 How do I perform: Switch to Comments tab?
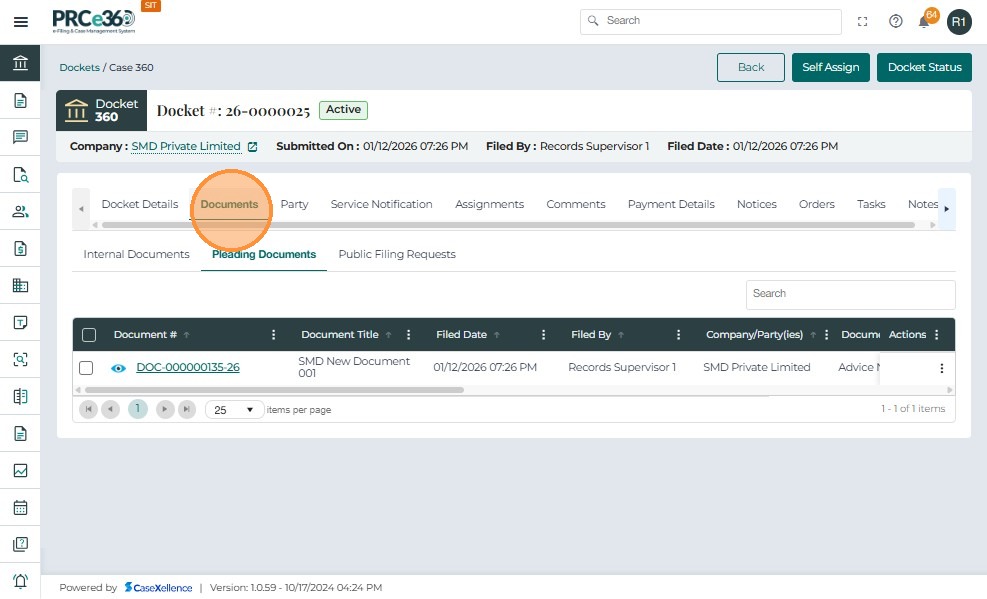(575, 204)
